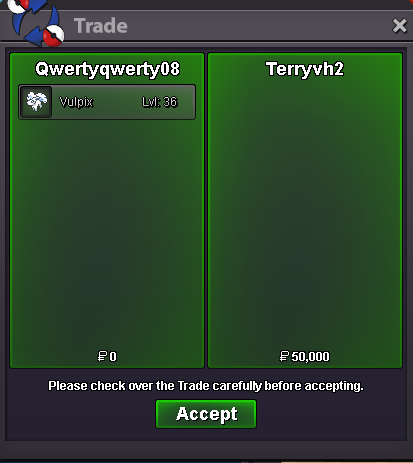Click the check Trade carefully warning text
This screenshot has width=413, height=463.
(x=206, y=386)
